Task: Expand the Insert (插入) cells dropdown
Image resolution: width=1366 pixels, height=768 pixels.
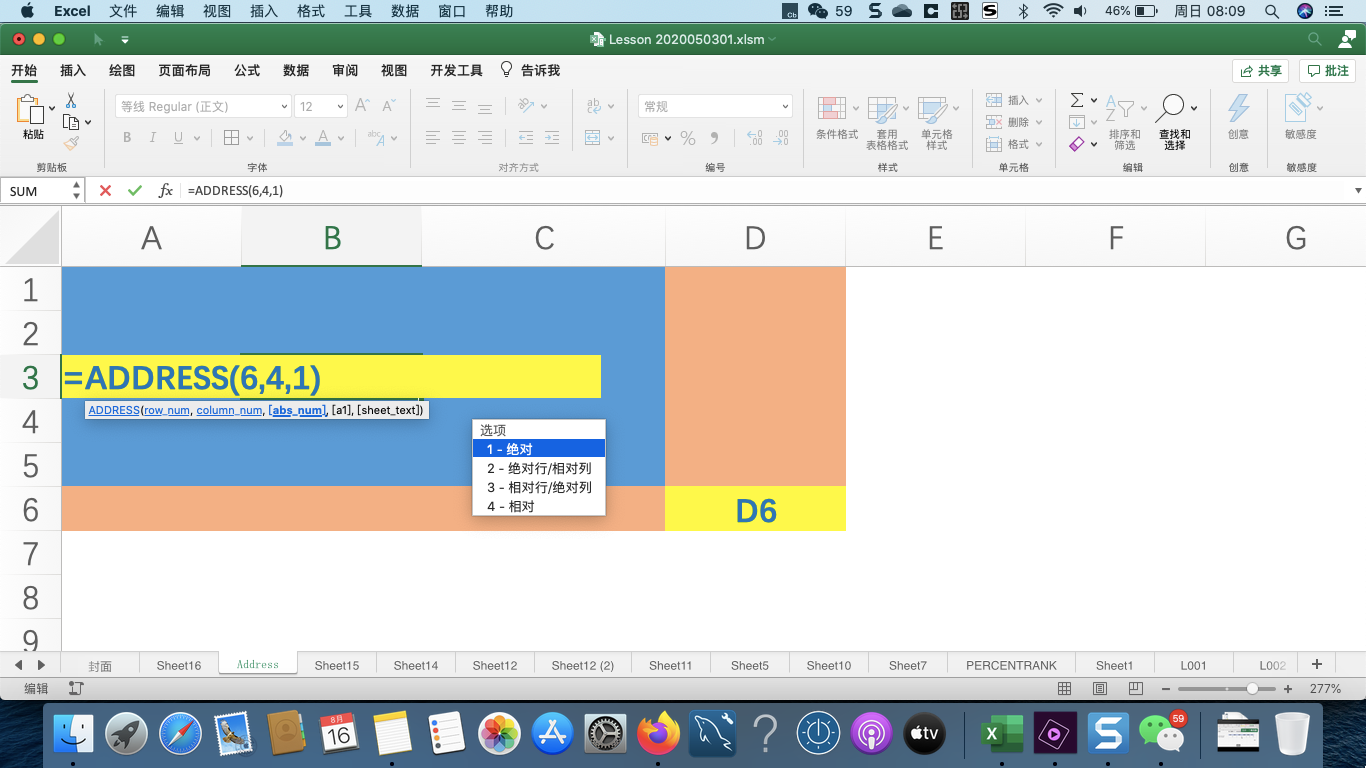Action: coord(1040,101)
